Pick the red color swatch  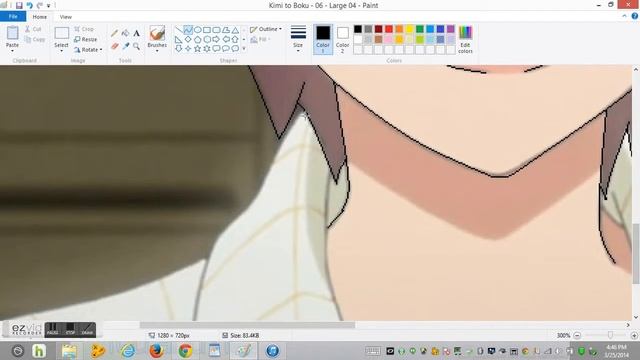tap(389, 29)
